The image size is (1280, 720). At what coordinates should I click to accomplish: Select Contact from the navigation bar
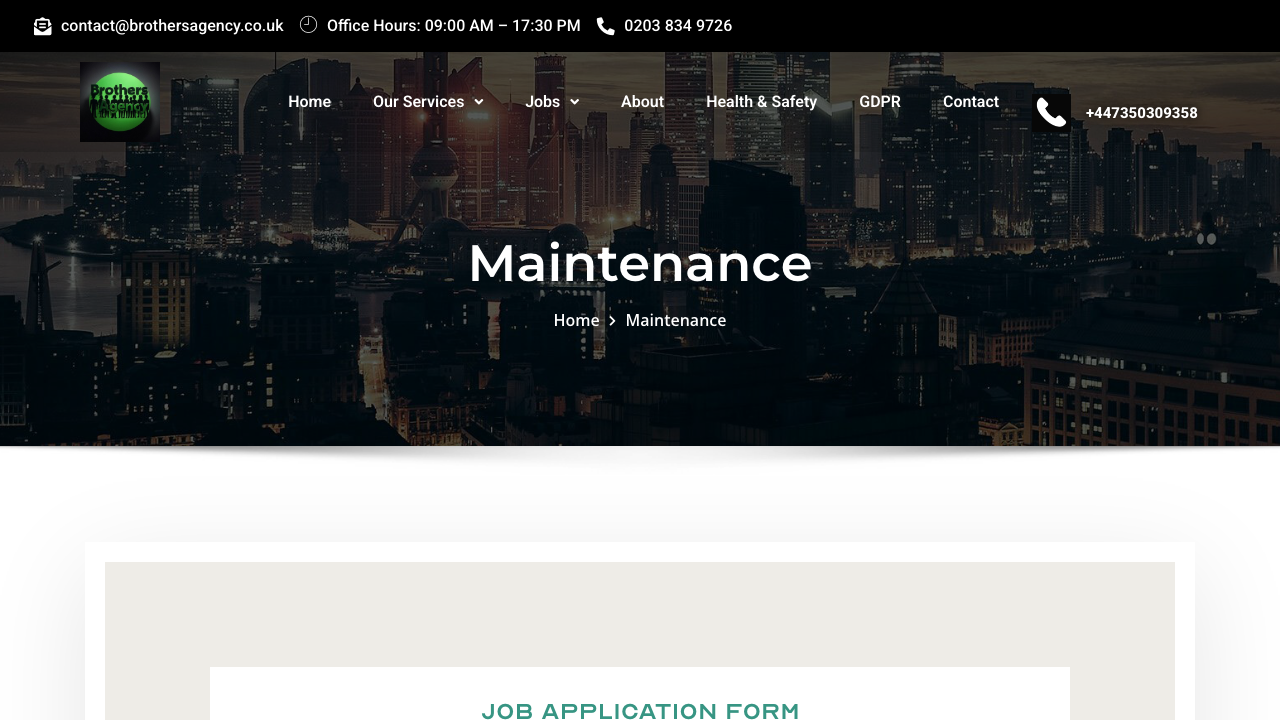[970, 101]
